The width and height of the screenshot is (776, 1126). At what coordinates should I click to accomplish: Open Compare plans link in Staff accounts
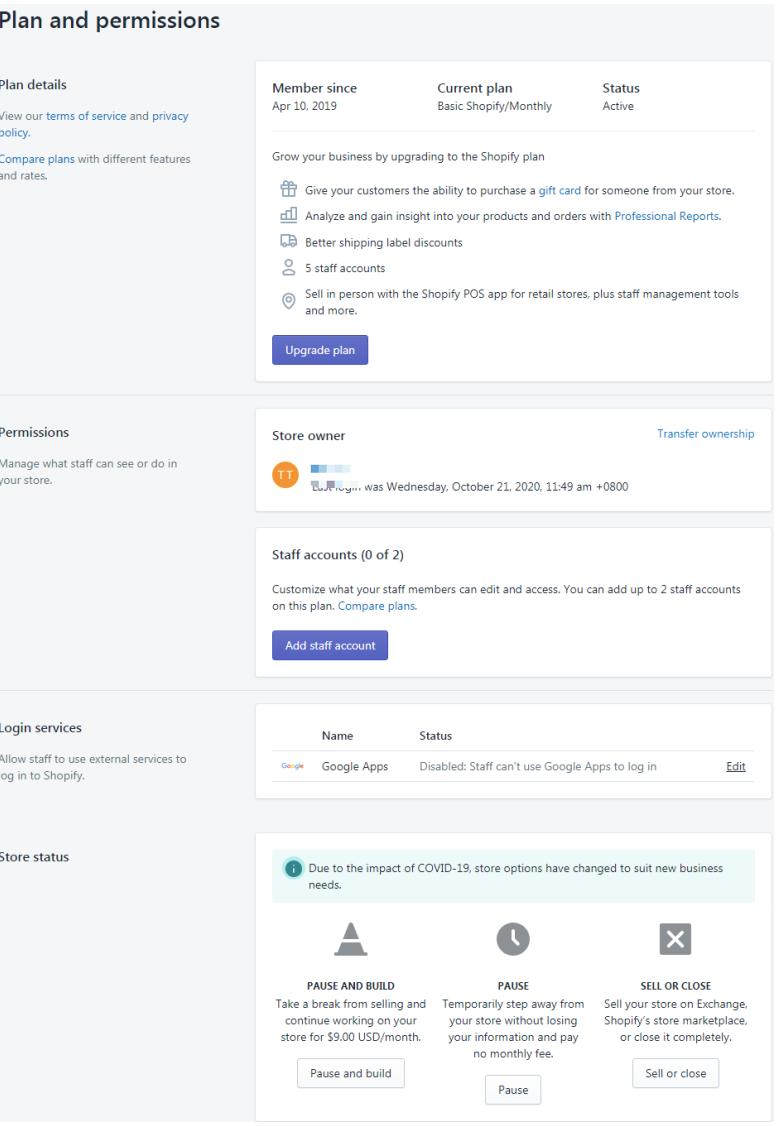coord(377,606)
